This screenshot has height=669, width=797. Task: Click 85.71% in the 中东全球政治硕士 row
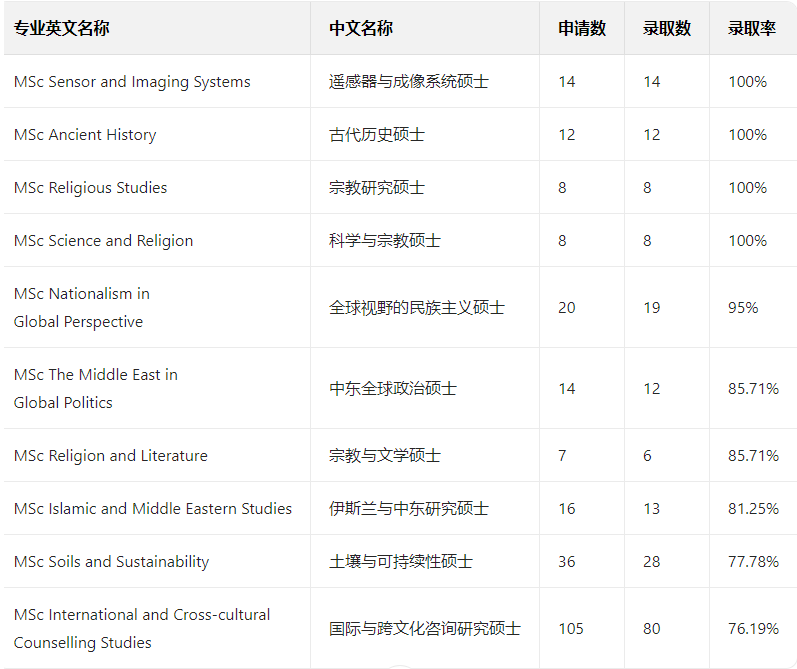point(753,388)
